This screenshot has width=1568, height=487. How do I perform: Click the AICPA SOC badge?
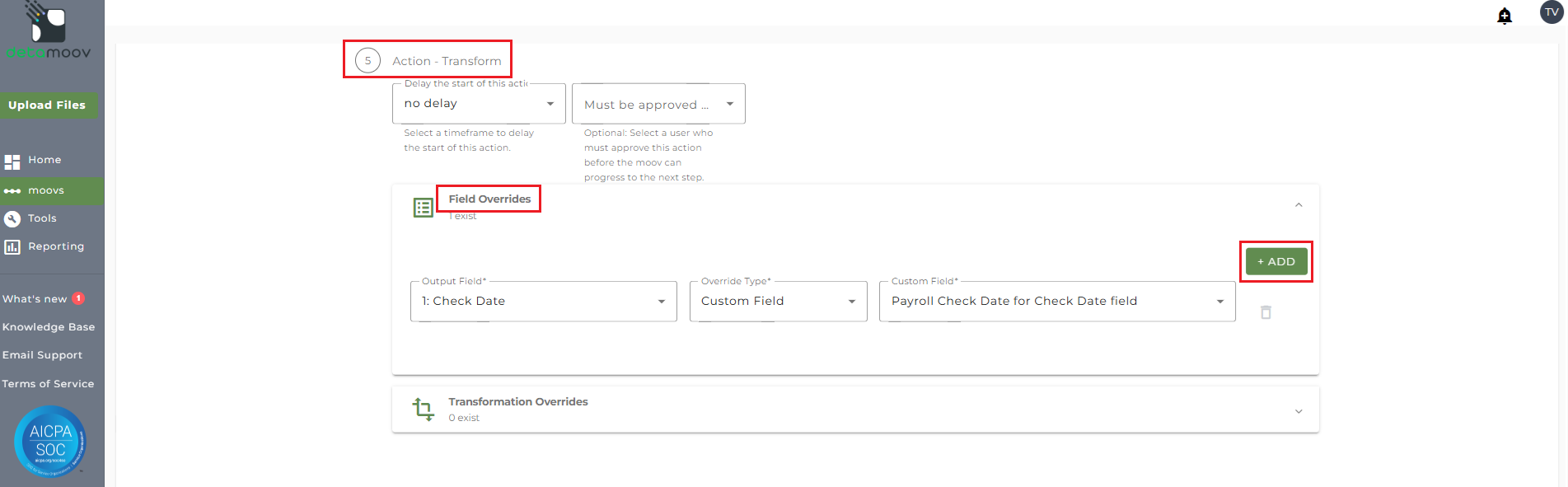point(50,442)
